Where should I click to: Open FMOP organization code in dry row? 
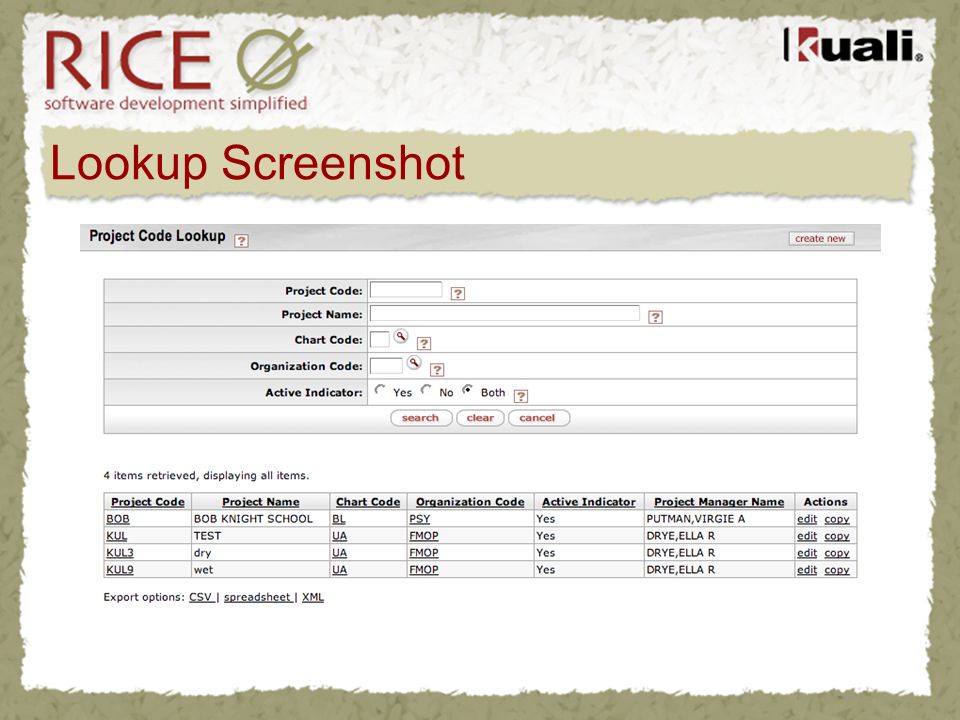point(424,553)
